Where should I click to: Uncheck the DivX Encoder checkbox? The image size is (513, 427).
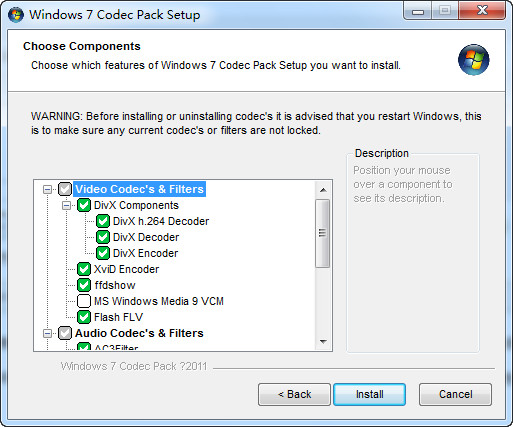(103, 253)
